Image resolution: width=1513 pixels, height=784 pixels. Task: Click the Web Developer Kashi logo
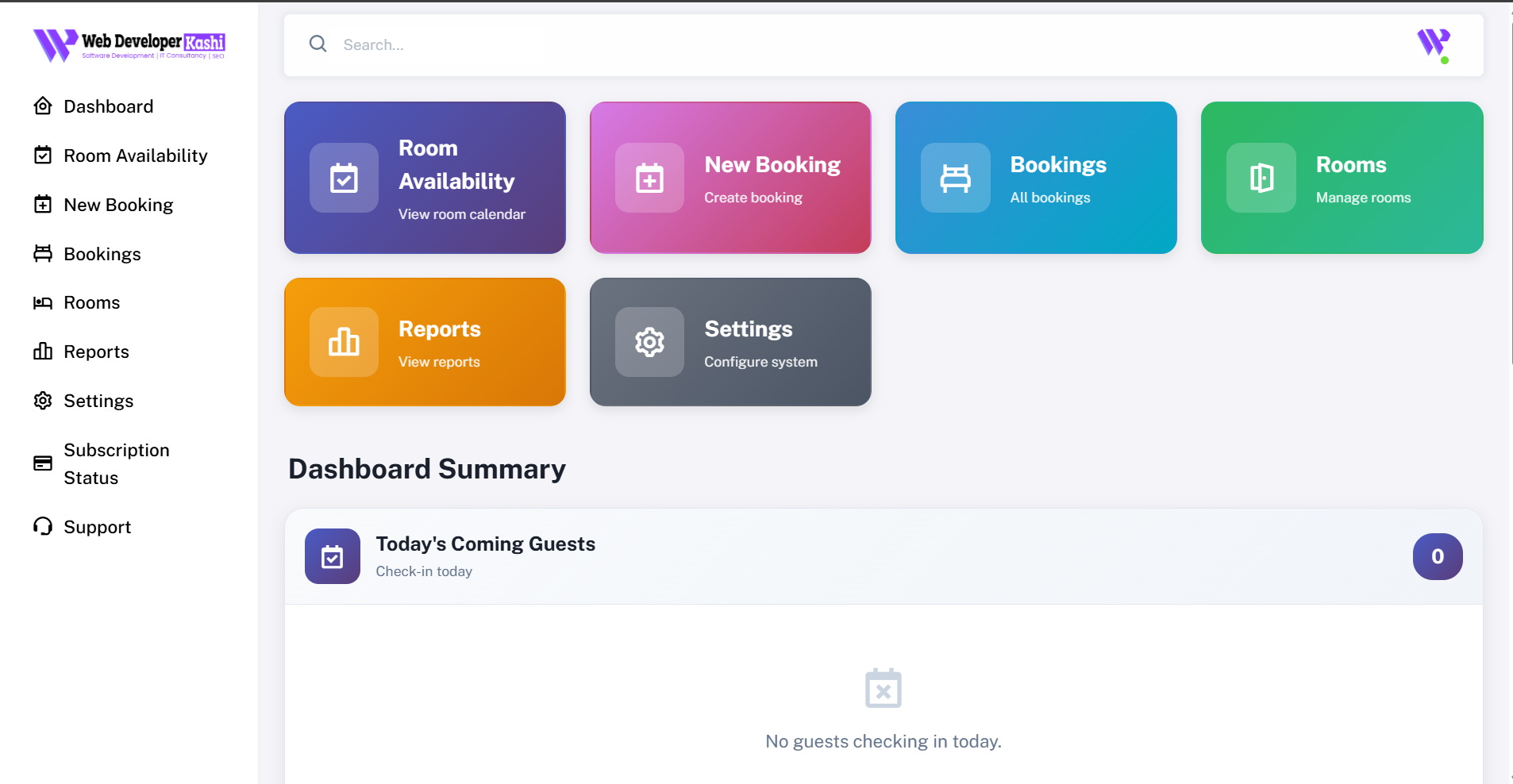(129, 44)
